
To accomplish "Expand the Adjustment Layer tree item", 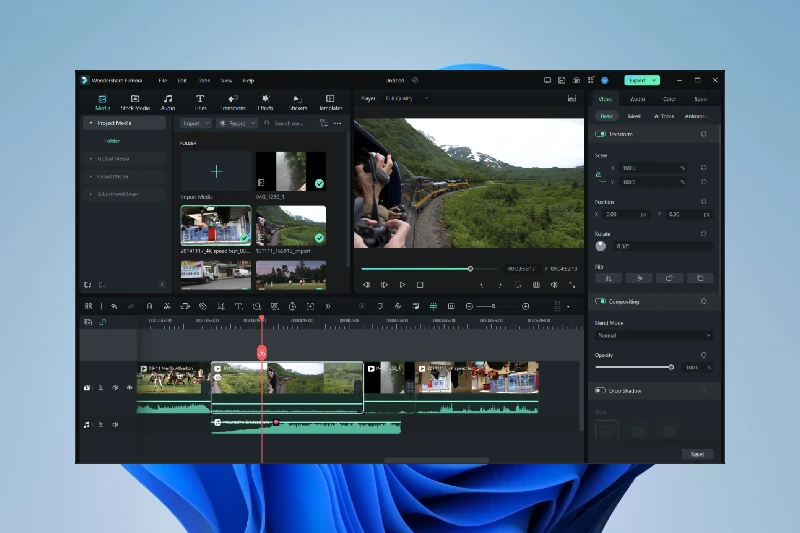I will 91,194.
